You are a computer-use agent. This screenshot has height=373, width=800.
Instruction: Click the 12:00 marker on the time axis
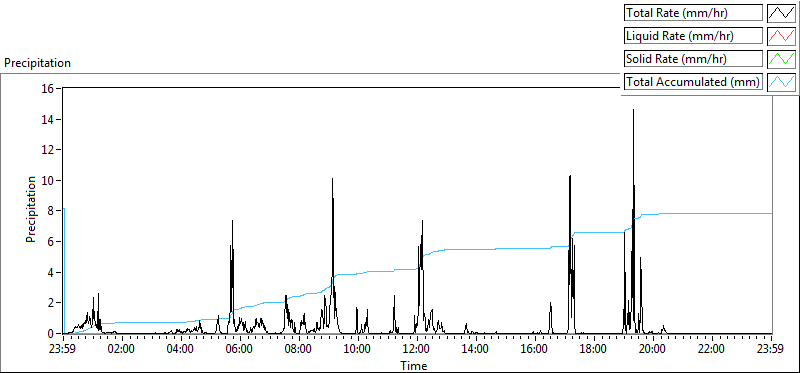click(417, 350)
